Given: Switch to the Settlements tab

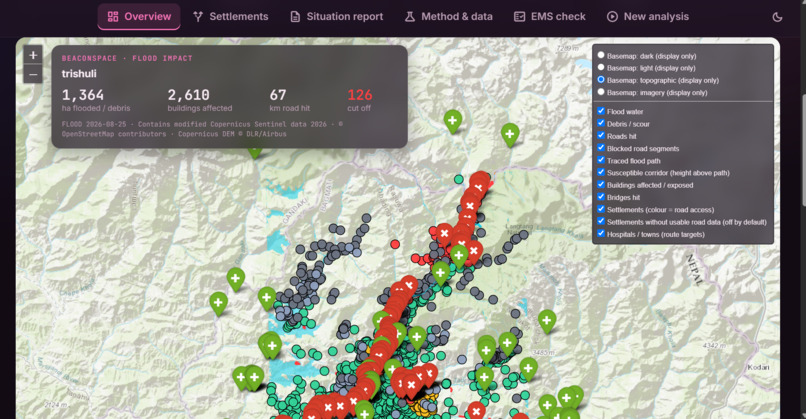Looking at the screenshot, I should pyautogui.click(x=230, y=16).
